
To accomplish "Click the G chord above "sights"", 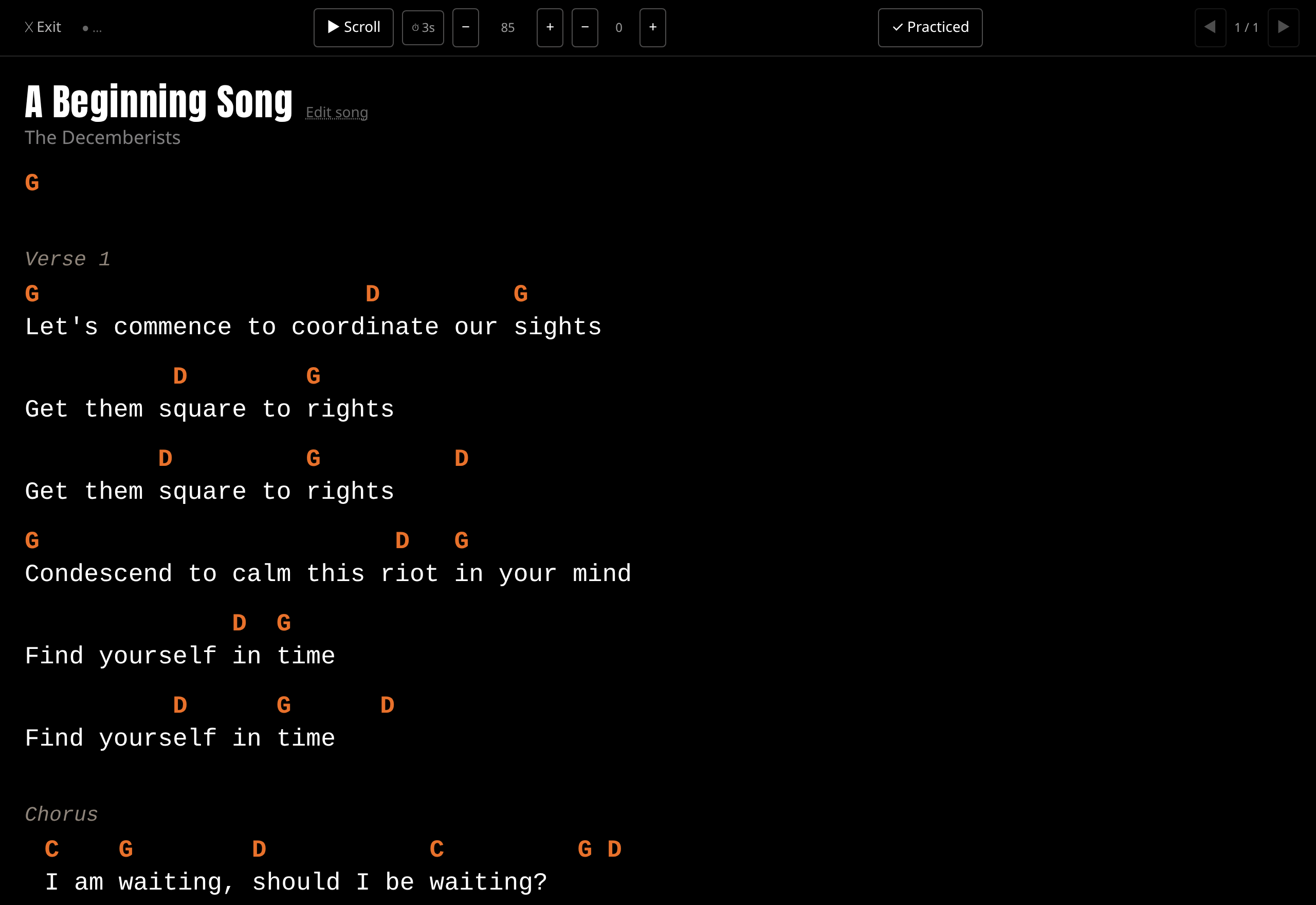I will pos(521,294).
